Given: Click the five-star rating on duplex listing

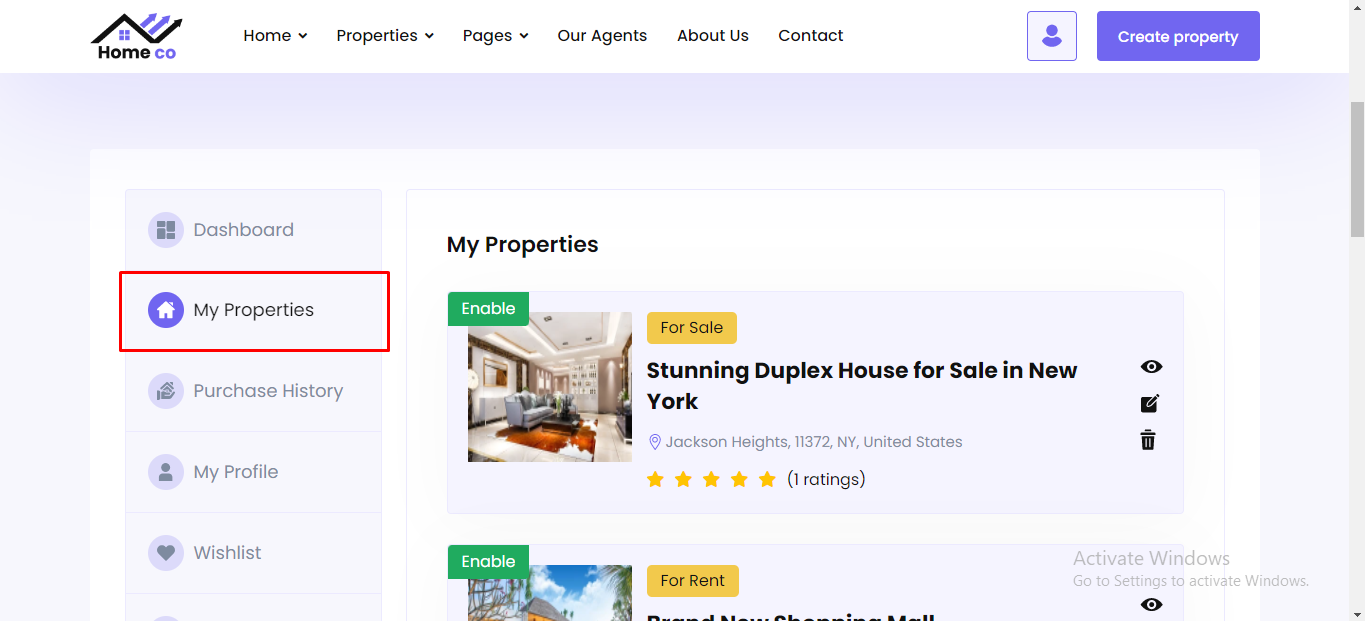Looking at the screenshot, I should pyautogui.click(x=711, y=480).
